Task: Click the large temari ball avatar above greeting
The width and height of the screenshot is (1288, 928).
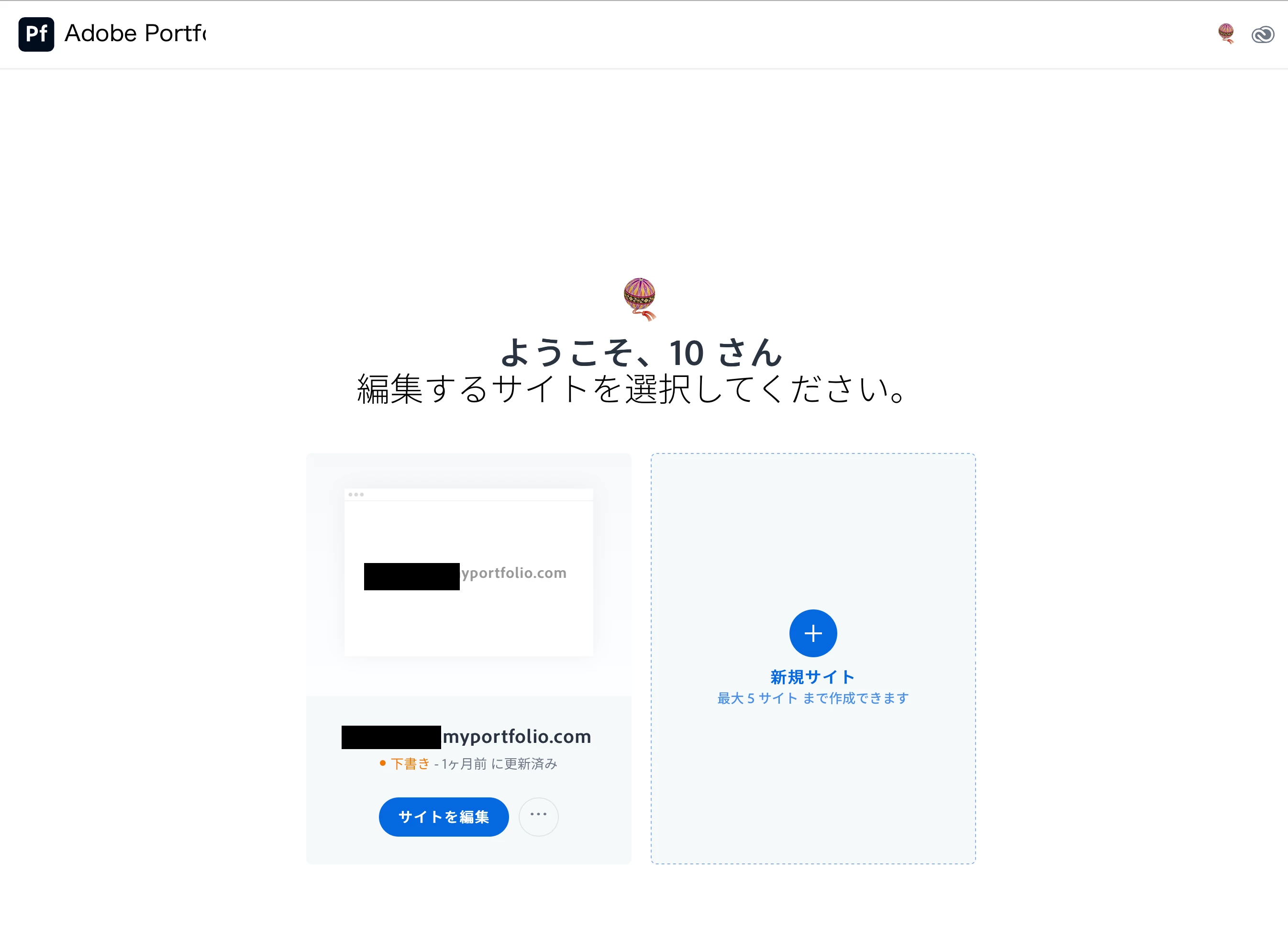Action: tap(640, 299)
